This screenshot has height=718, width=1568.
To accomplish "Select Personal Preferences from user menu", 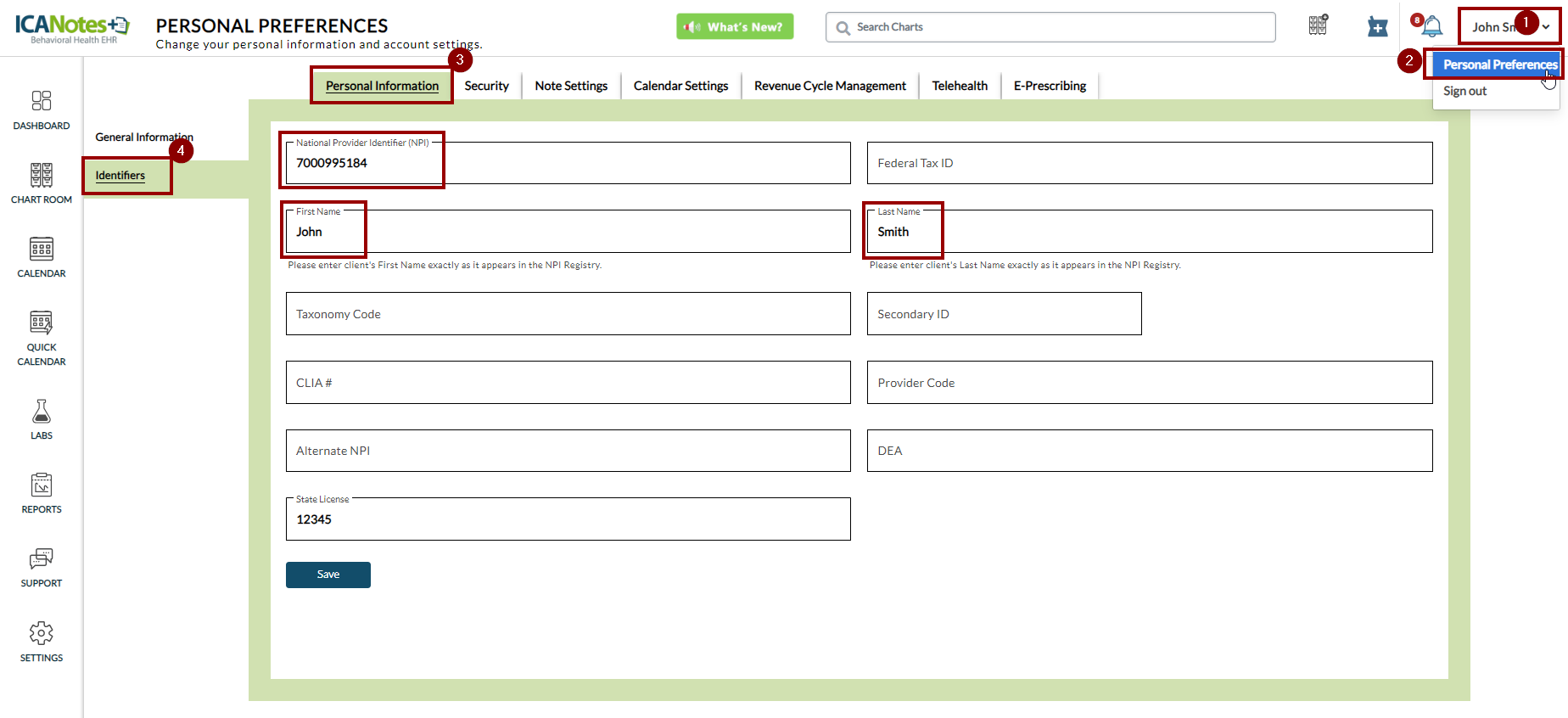I will click(x=1499, y=65).
